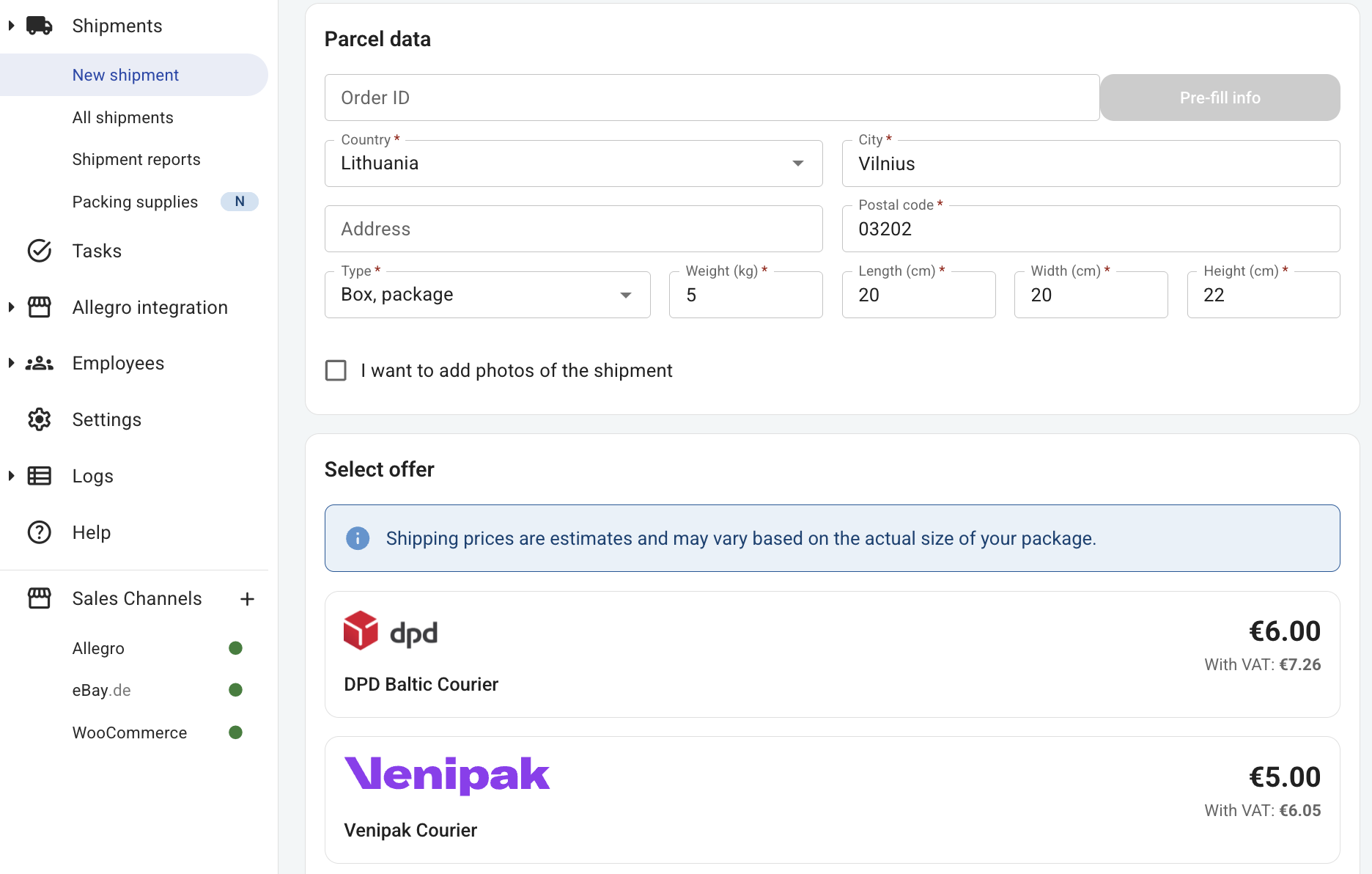Screen dimensions: 1372x874
Task: Click the Logs list icon
Action: pos(40,476)
